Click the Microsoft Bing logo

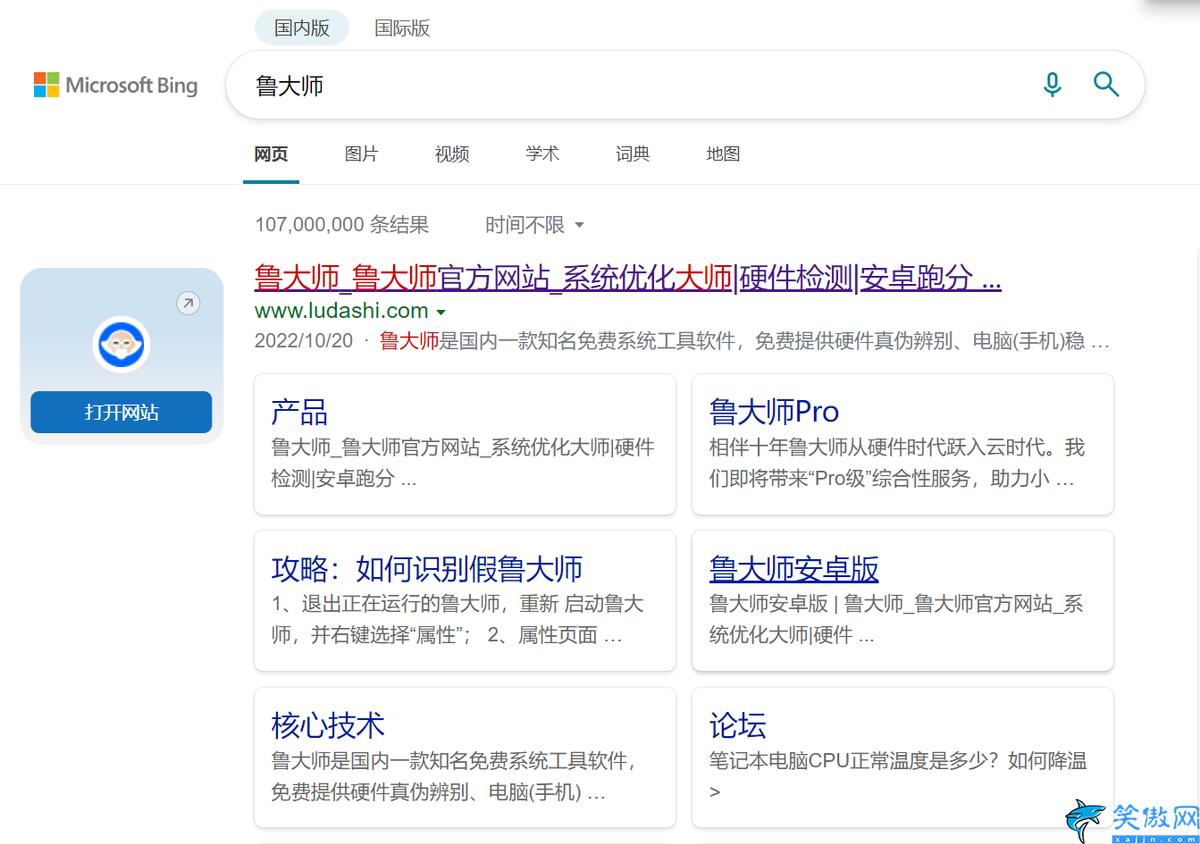tap(116, 86)
